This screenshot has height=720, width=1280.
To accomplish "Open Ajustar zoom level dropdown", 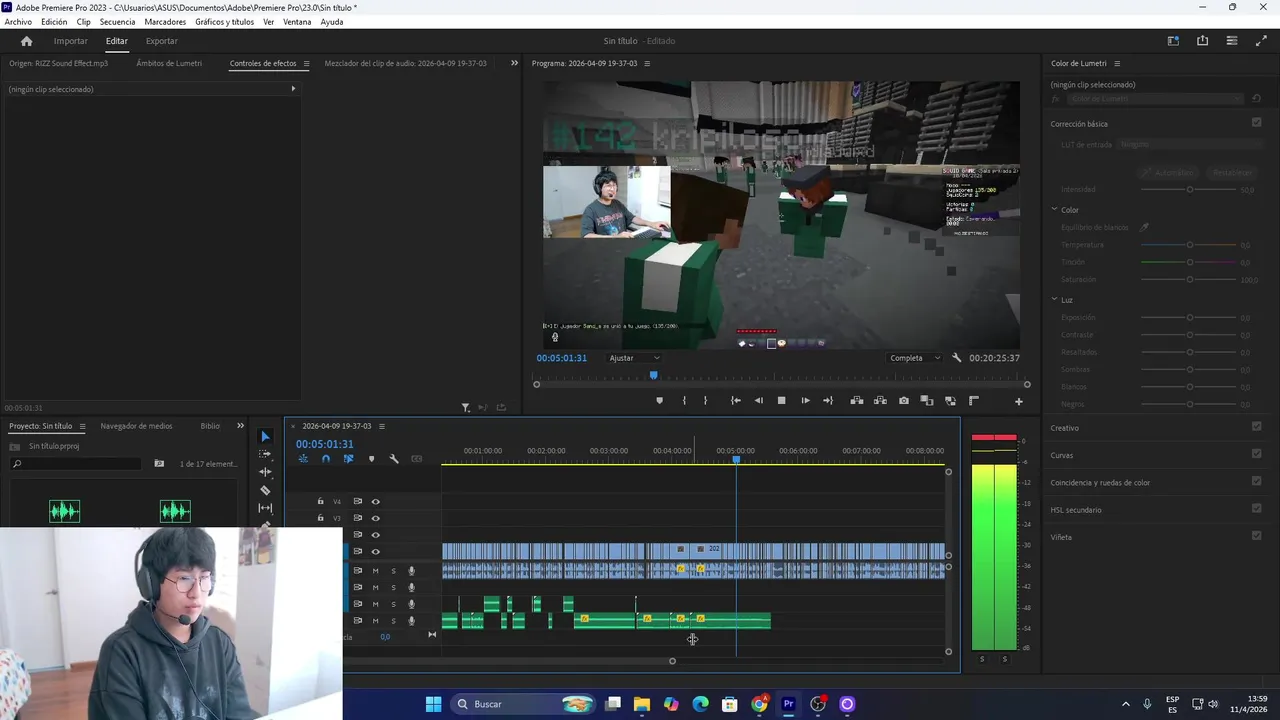I will [635, 358].
